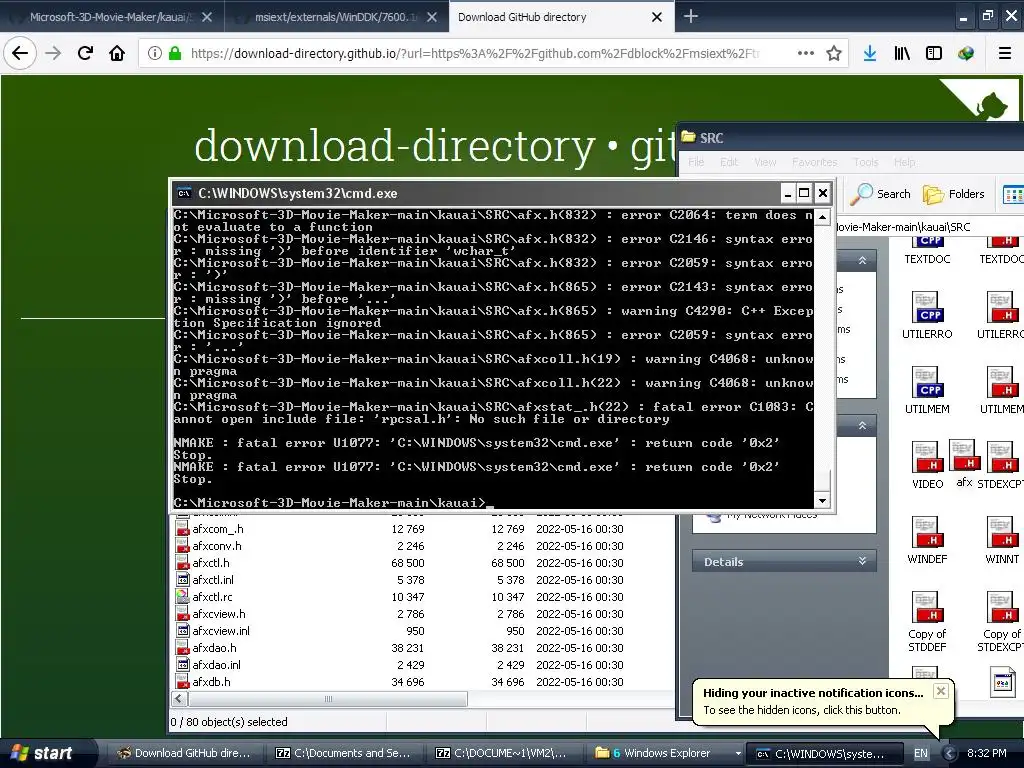The width and height of the screenshot is (1024, 768).
Task: Show site information icon in address bar
Action: 155,53
